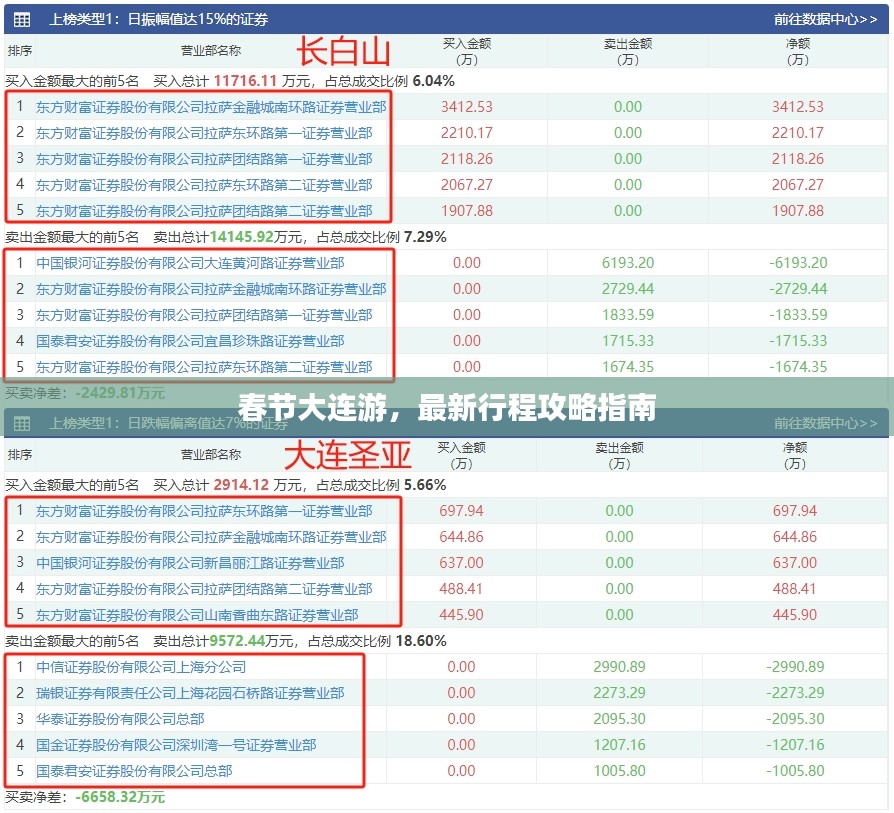Click the table grid icon beside 日跌幅偏离值达7%的证券

22,424
